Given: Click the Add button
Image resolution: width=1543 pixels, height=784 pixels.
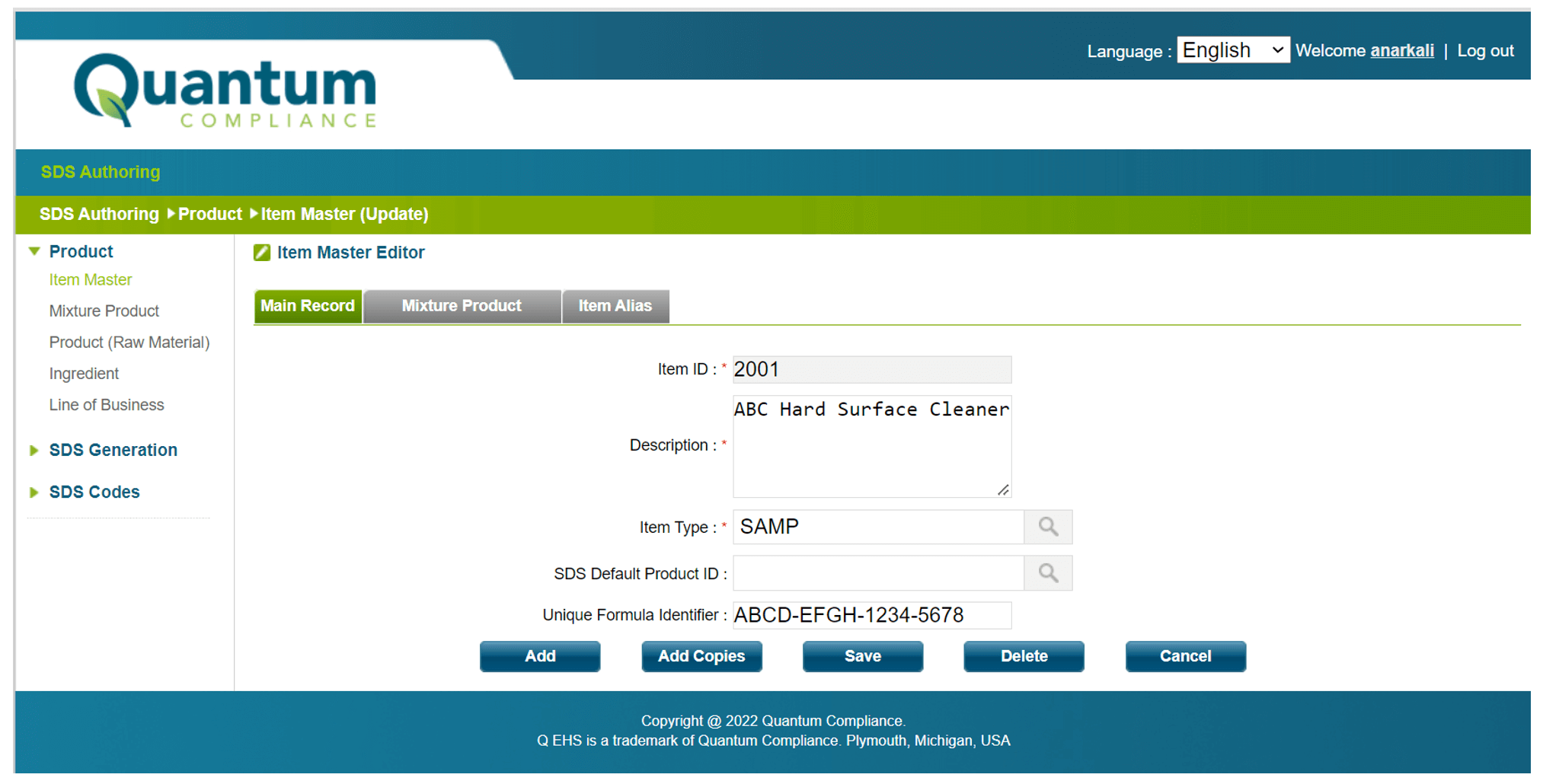Looking at the screenshot, I should (x=540, y=656).
